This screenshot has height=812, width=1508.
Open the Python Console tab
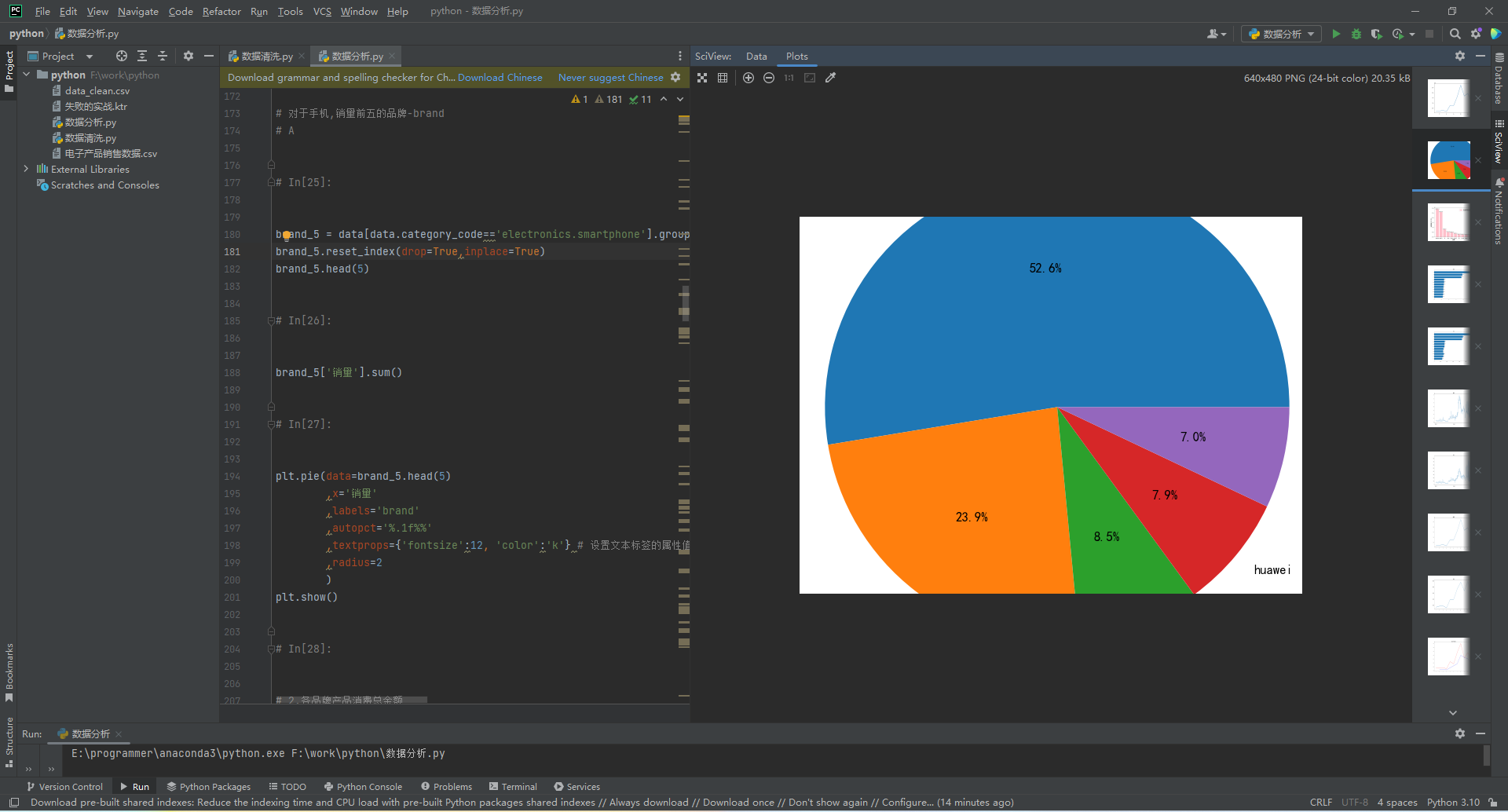tap(362, 786)
